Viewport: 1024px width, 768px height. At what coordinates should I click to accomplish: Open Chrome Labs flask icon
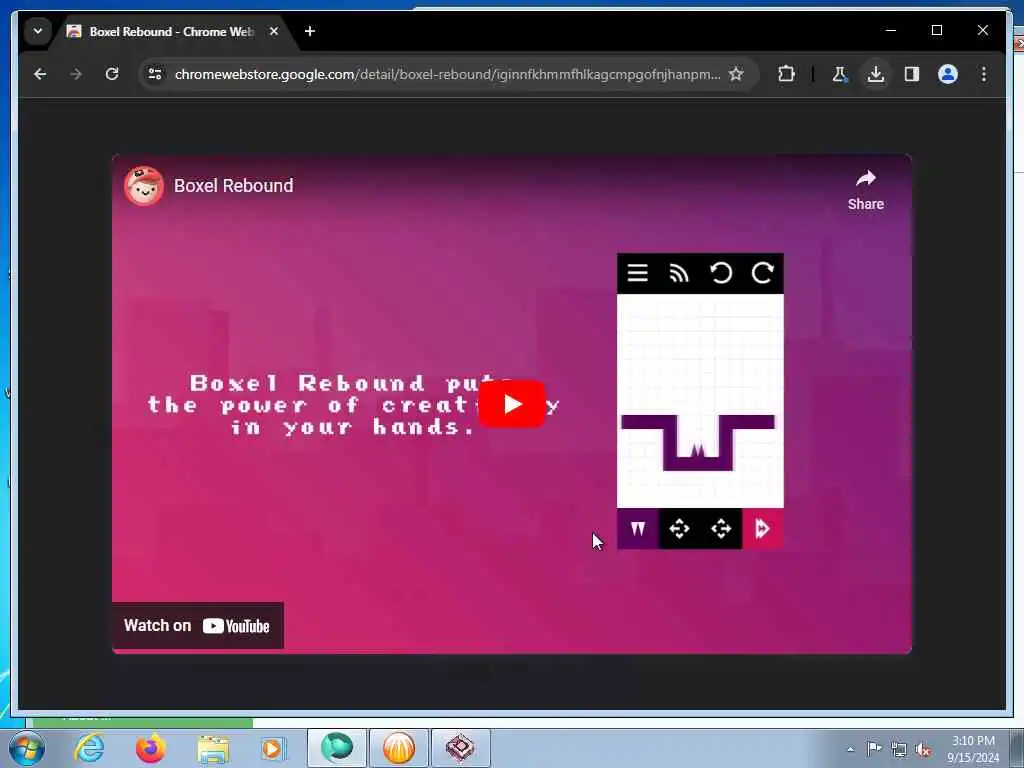click(840, 74)
